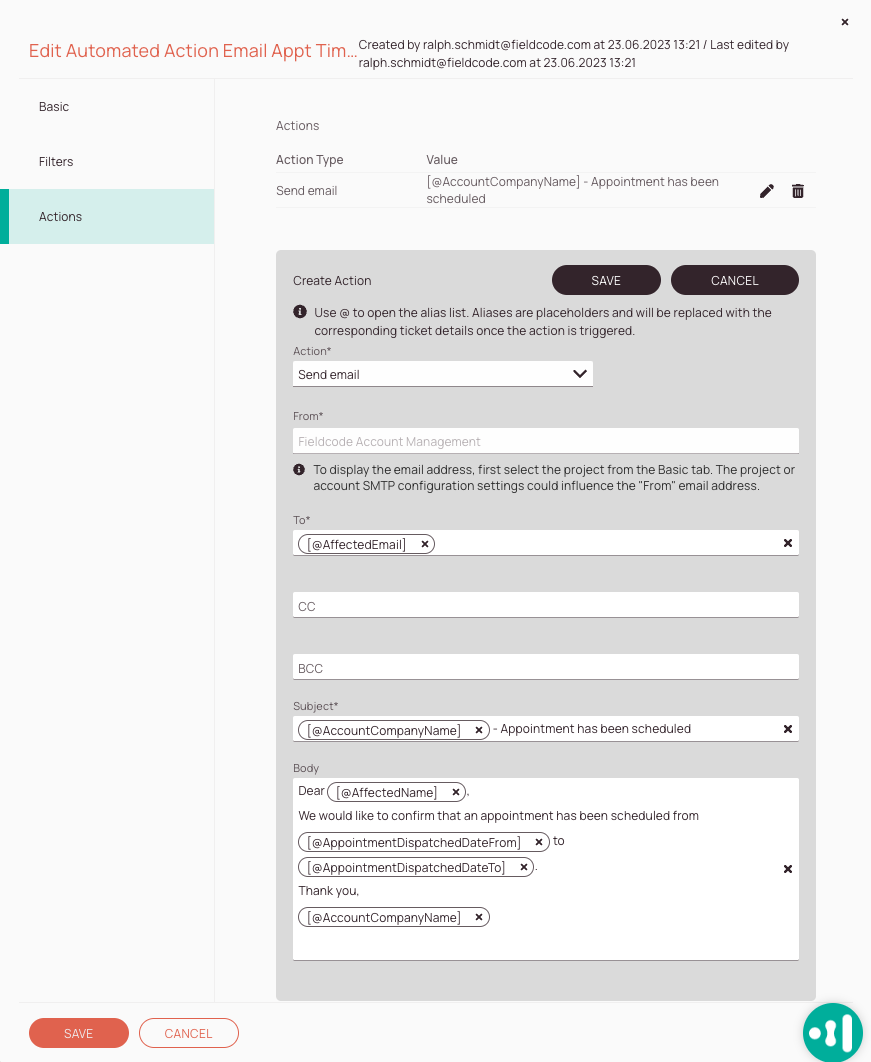Viewport: 871px width, 1062px height.
Task: Open the Fieldcode help widget icon
Action: click(x=832, y=1032)
